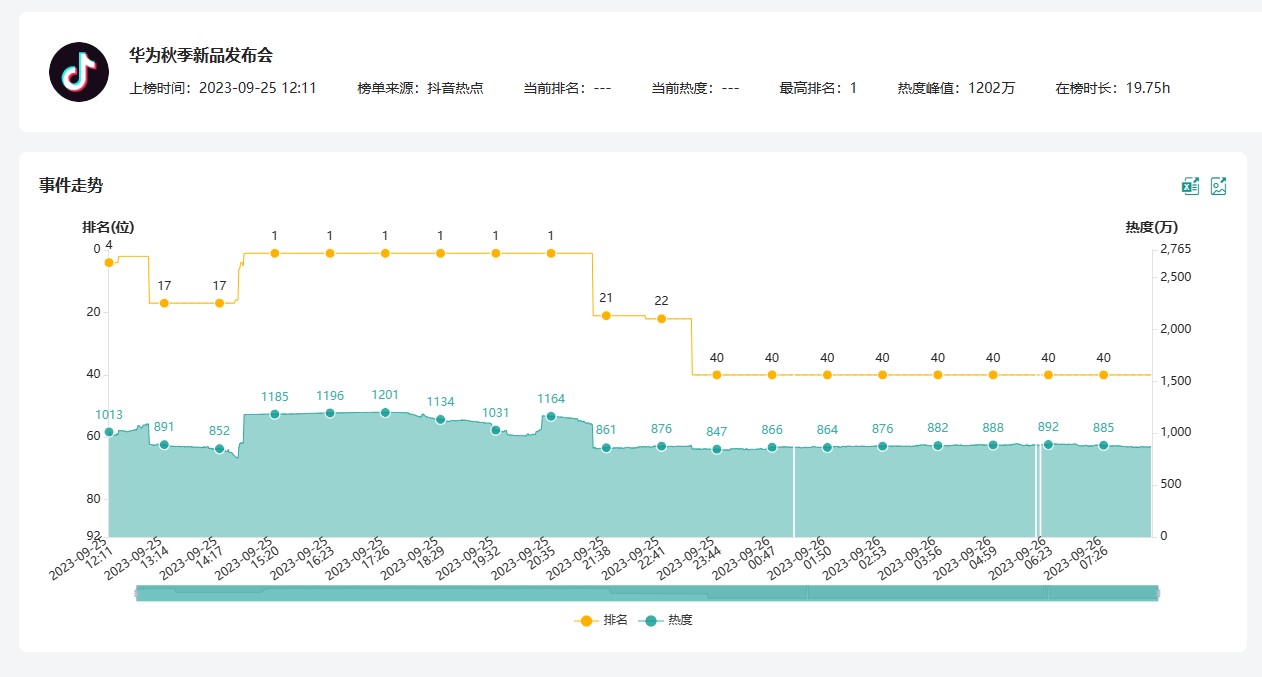Click the Douyin TikTok logo icon
The height and width of the screenshot is (677, 1262).
(79, 72)
